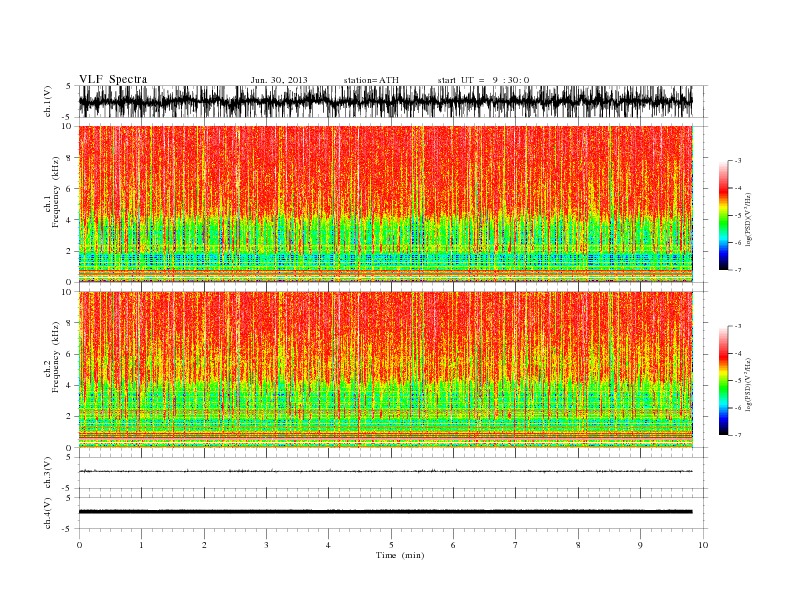
Task: Click time-axis tick label "2"
Action: click(204, 545)
